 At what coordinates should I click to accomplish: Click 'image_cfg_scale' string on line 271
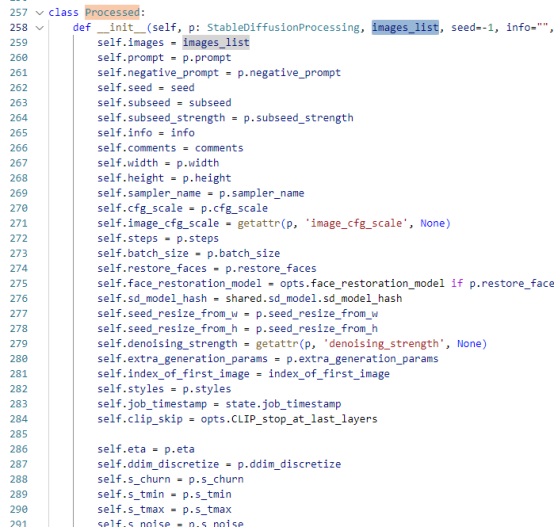pyautogui.click(x=356, y=223)
